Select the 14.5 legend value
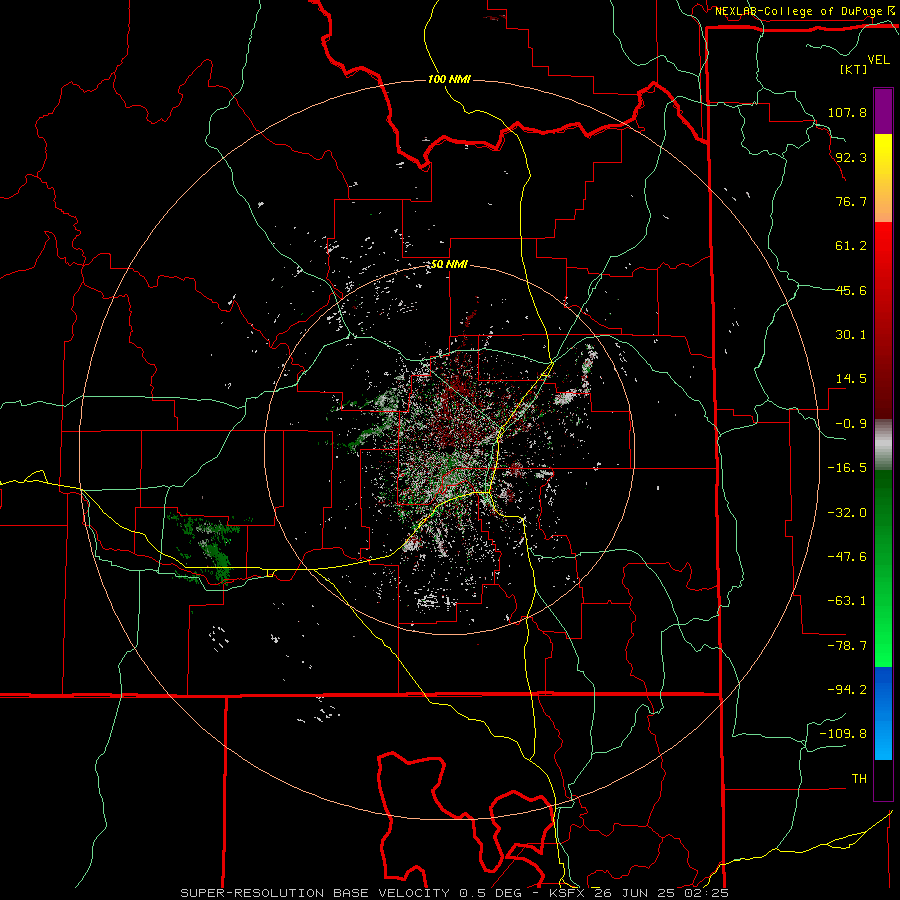 click(851, 379)
